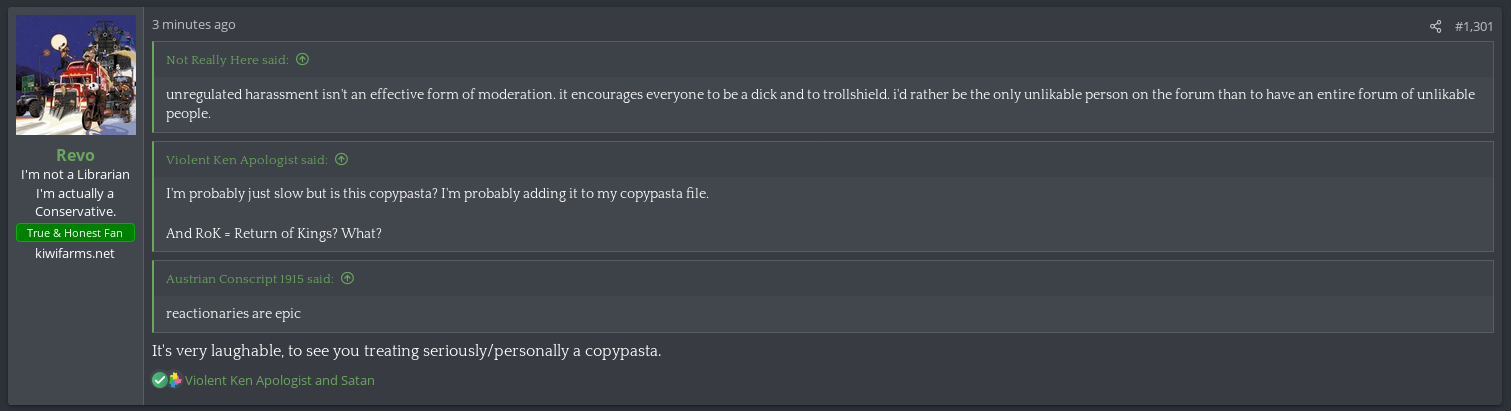1511x411 pixels.
Task: Click the '3 minutes ago' timestamp
Action: [194, 25]
